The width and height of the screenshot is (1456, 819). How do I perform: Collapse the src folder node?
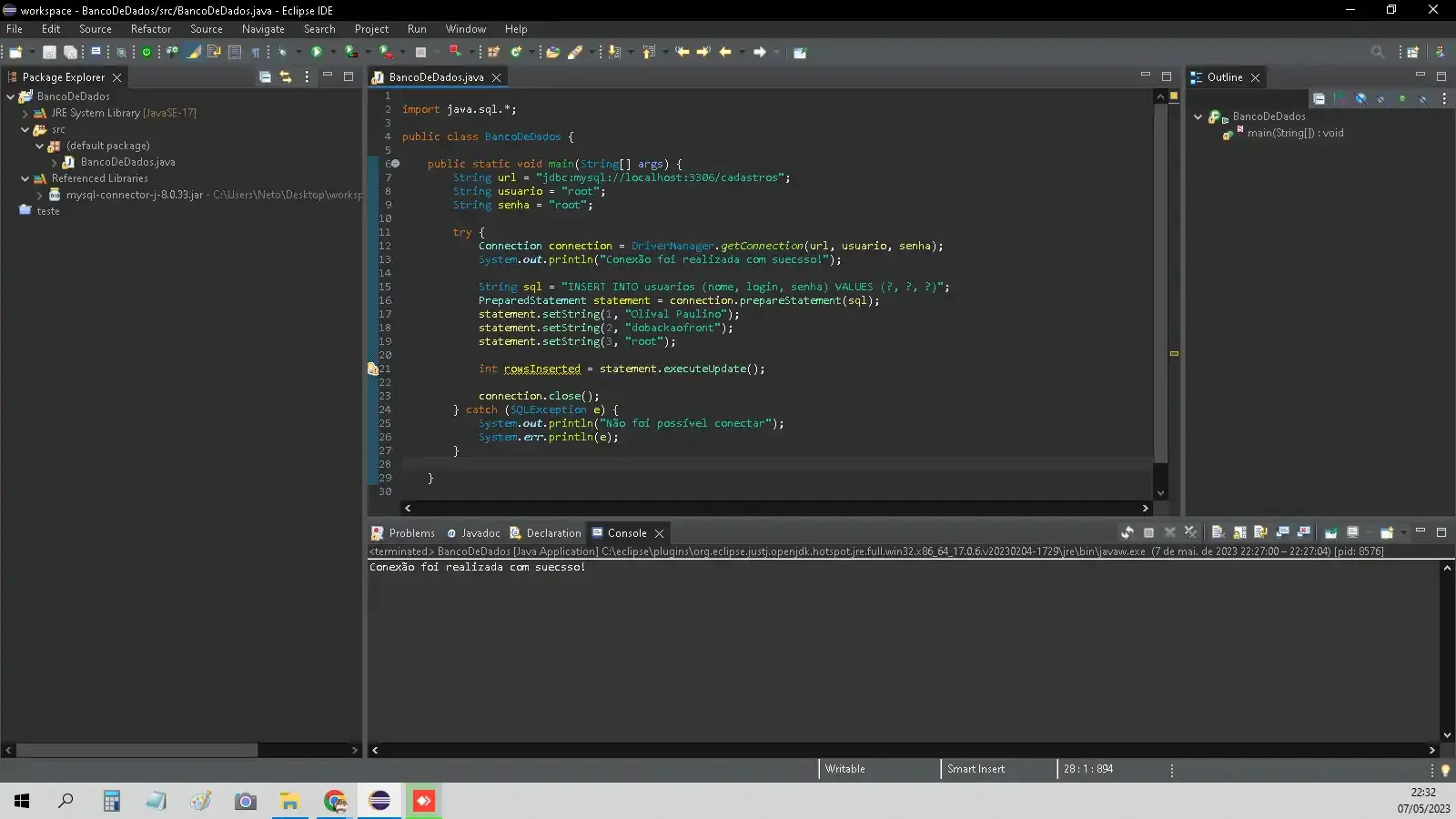pyautogui.click(x=25, y=129)
